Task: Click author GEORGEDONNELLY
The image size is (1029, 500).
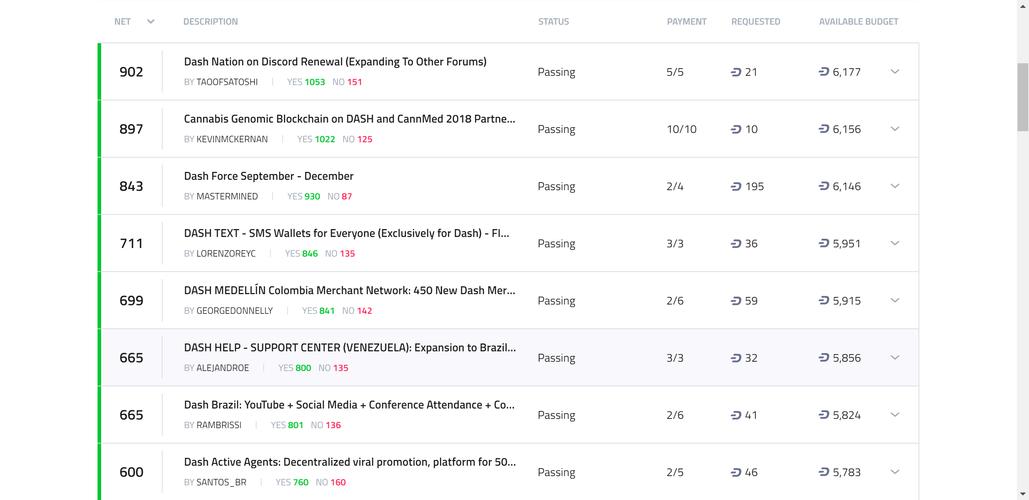Action: click(234, 310)
